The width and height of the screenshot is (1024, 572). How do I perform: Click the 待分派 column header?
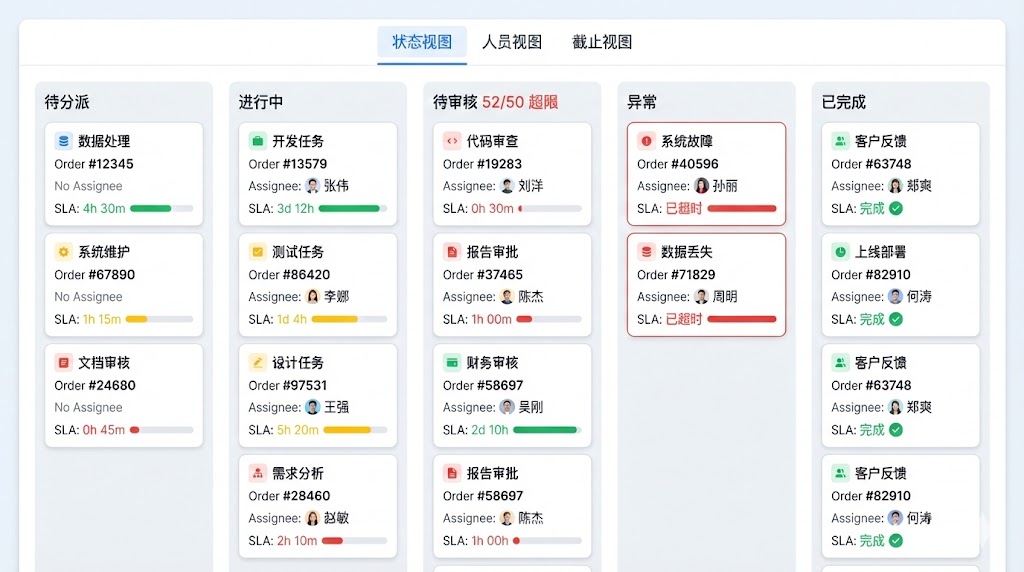67,102
